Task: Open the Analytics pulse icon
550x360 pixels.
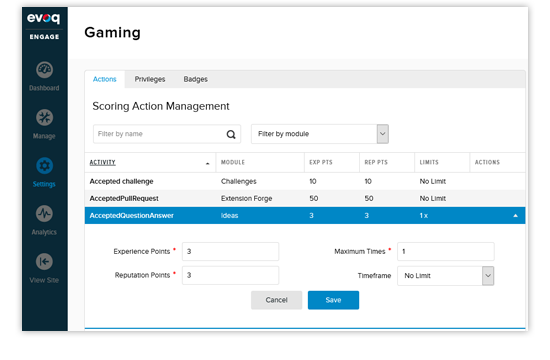Action: (45, 213)
